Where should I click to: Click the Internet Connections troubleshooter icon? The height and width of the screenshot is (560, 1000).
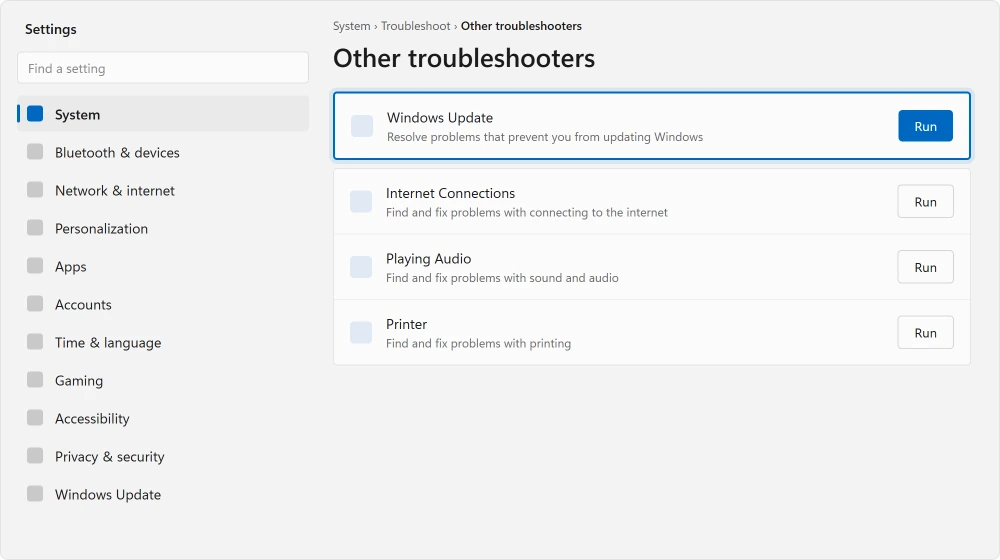(361, 201)
